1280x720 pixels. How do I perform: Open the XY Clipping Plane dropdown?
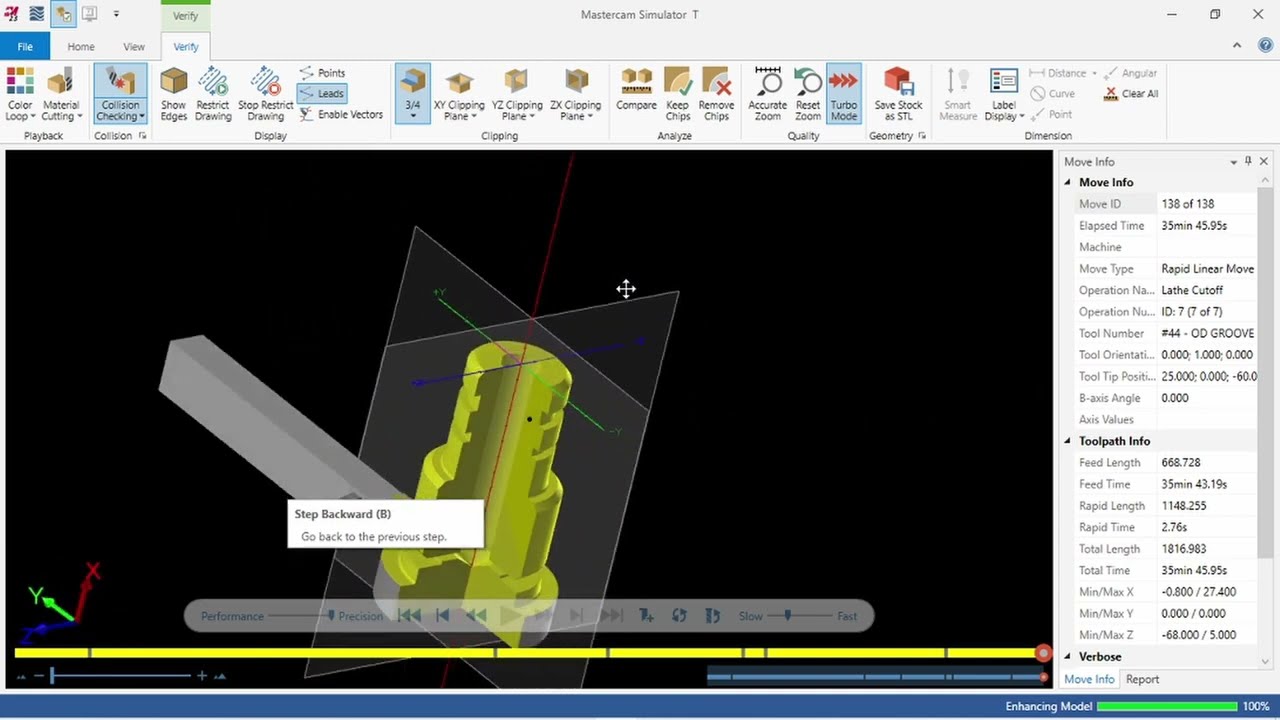click(474, 117)
